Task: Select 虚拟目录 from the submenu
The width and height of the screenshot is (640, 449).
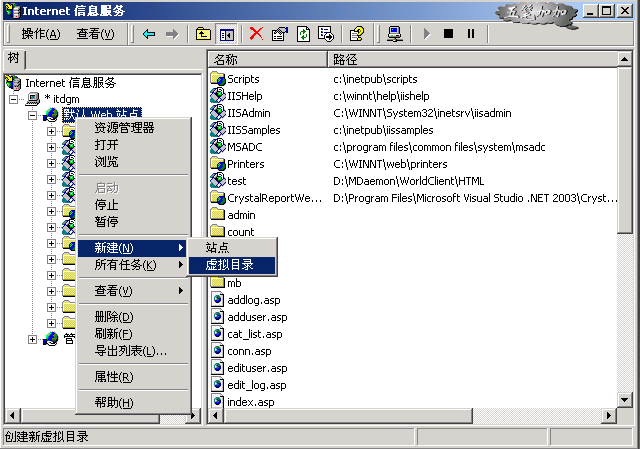Action: coord(230,265)
